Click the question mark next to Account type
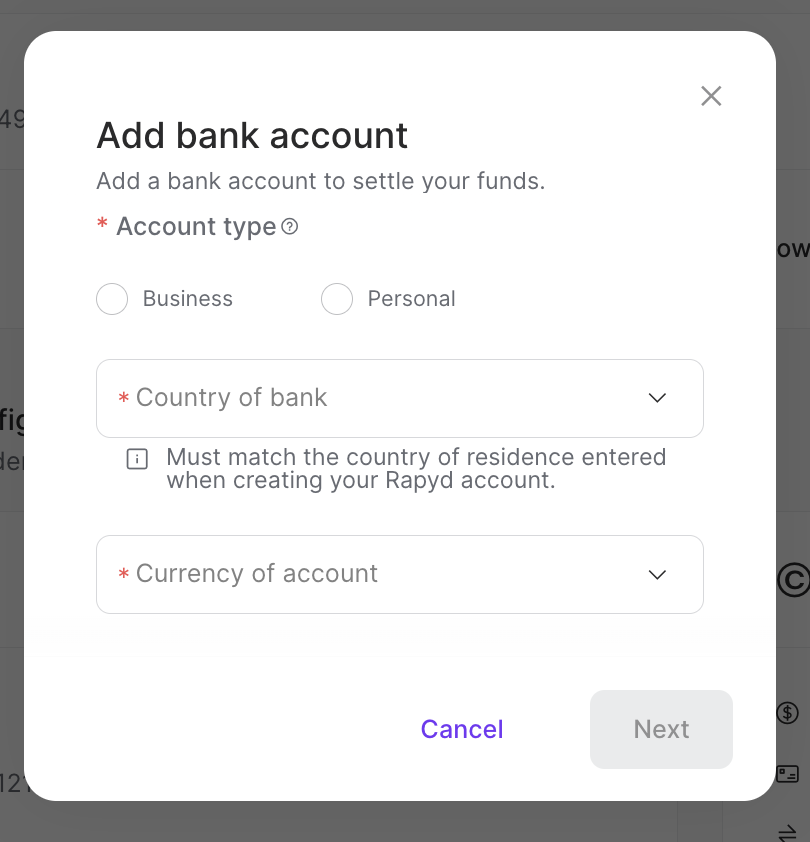Image resolution: width=810 pixels, height=842 pixels. [x=289, y=227]
